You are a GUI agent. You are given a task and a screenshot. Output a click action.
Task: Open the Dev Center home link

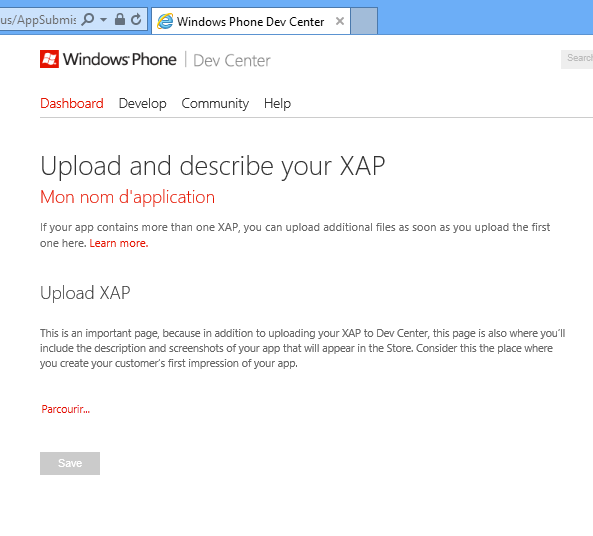coord(232,61)
